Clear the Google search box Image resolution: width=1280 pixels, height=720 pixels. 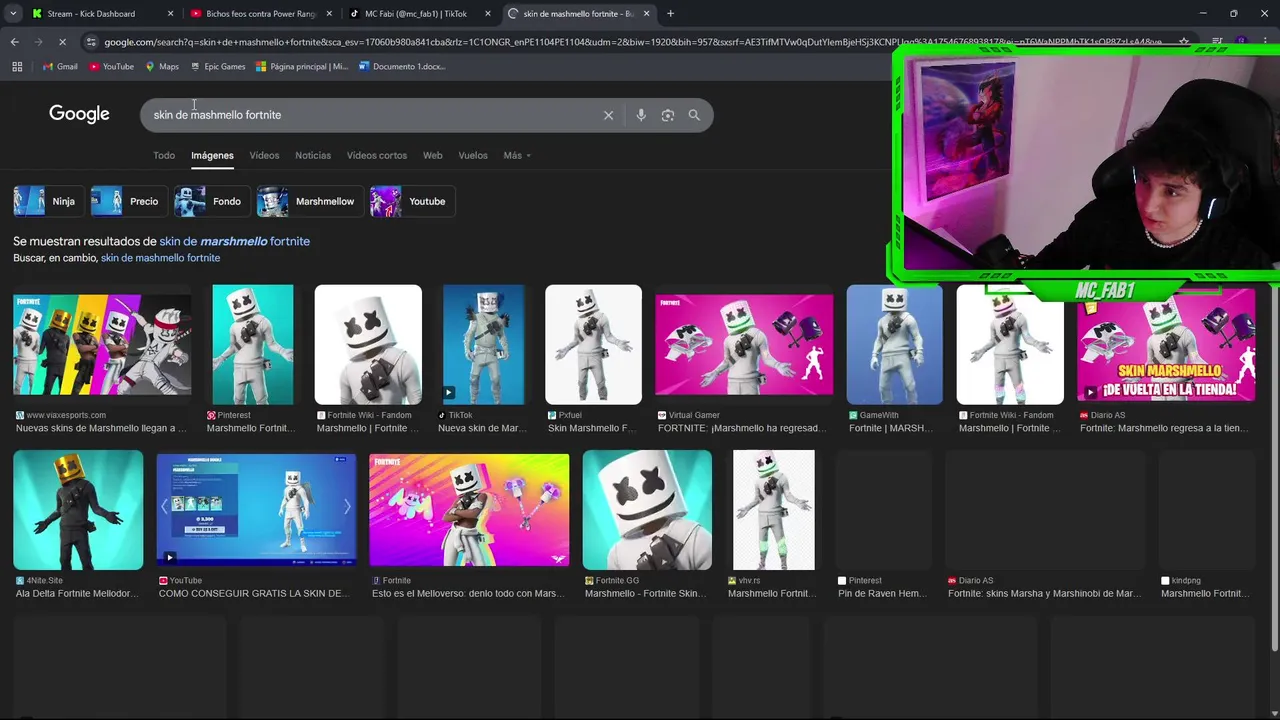pos(608,115)
